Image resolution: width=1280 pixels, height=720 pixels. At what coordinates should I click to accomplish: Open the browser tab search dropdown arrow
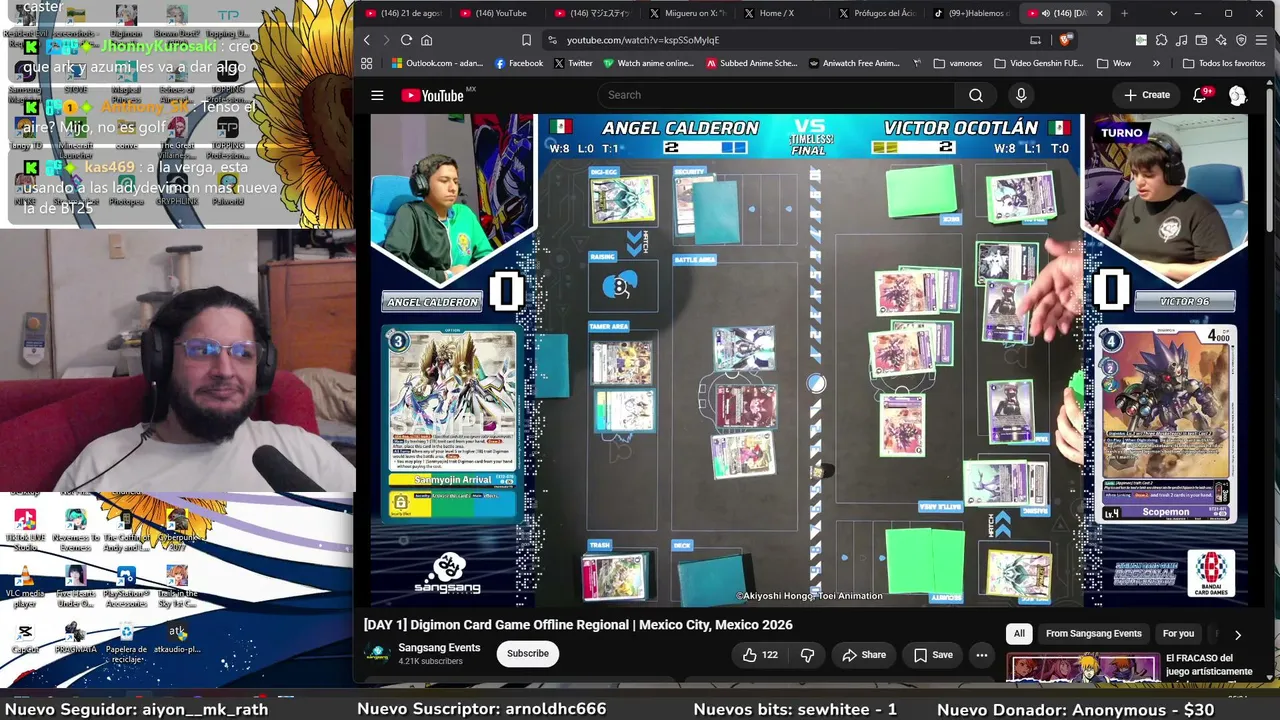tap(1173, 13)
